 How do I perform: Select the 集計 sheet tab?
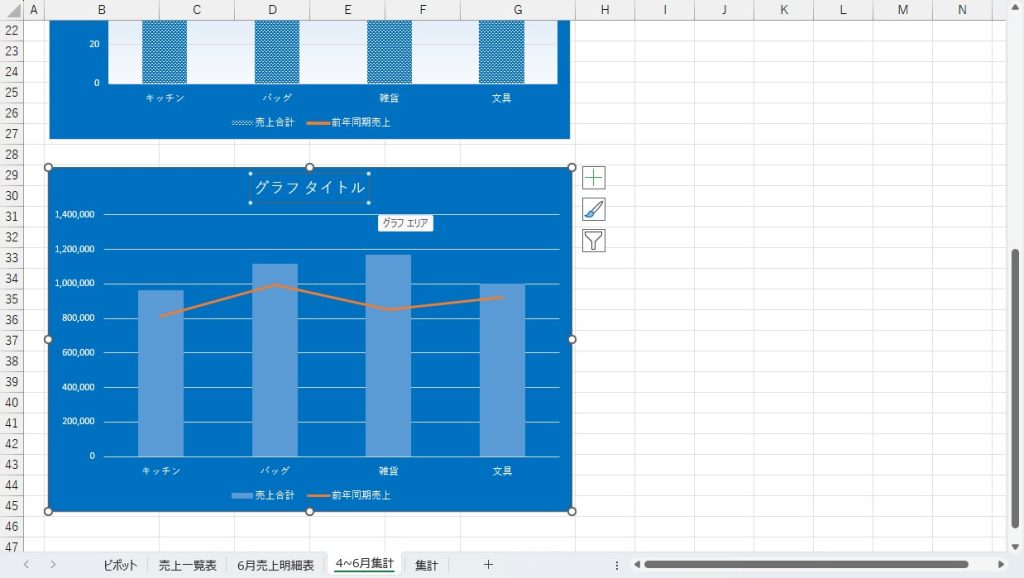pyautogui.click(x=426, y=565)
